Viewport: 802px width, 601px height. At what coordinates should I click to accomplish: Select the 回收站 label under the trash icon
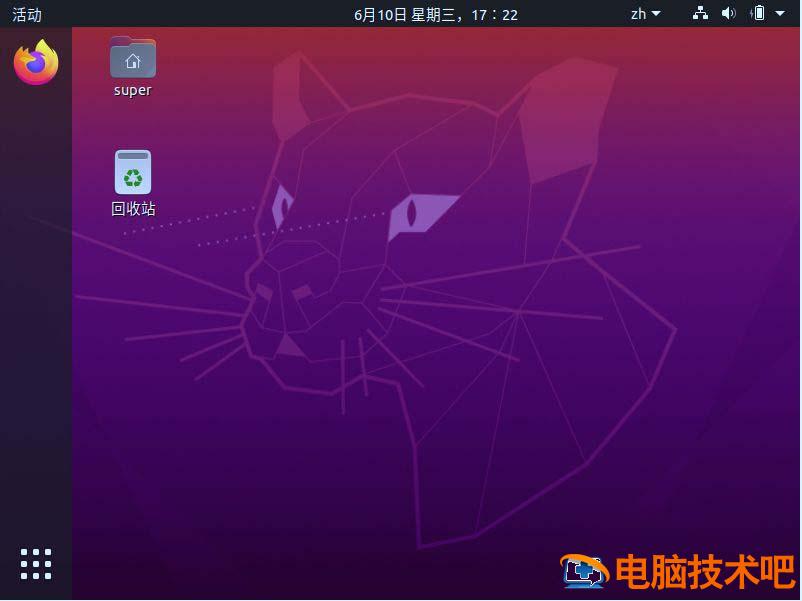[x=133, y=208]
